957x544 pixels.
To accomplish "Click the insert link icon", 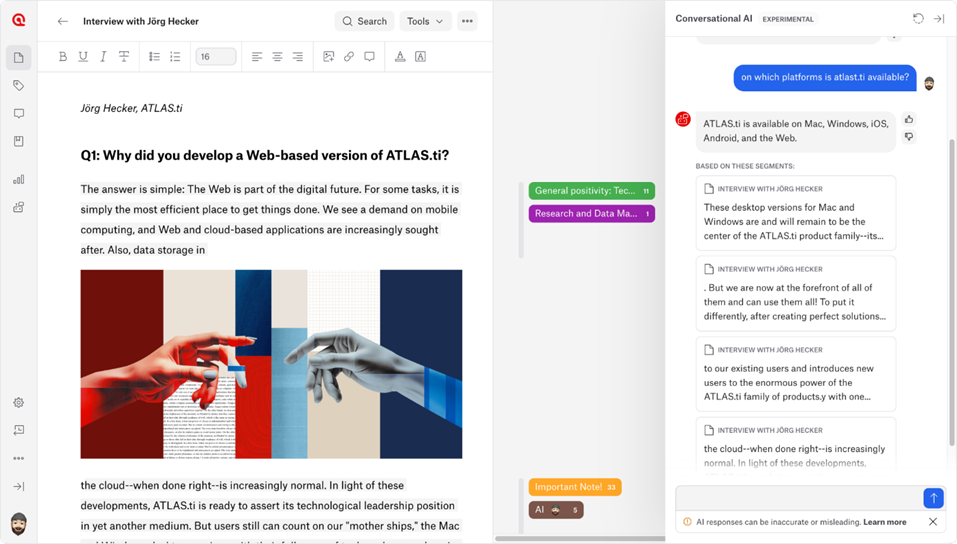I will [x=349, y=57].
